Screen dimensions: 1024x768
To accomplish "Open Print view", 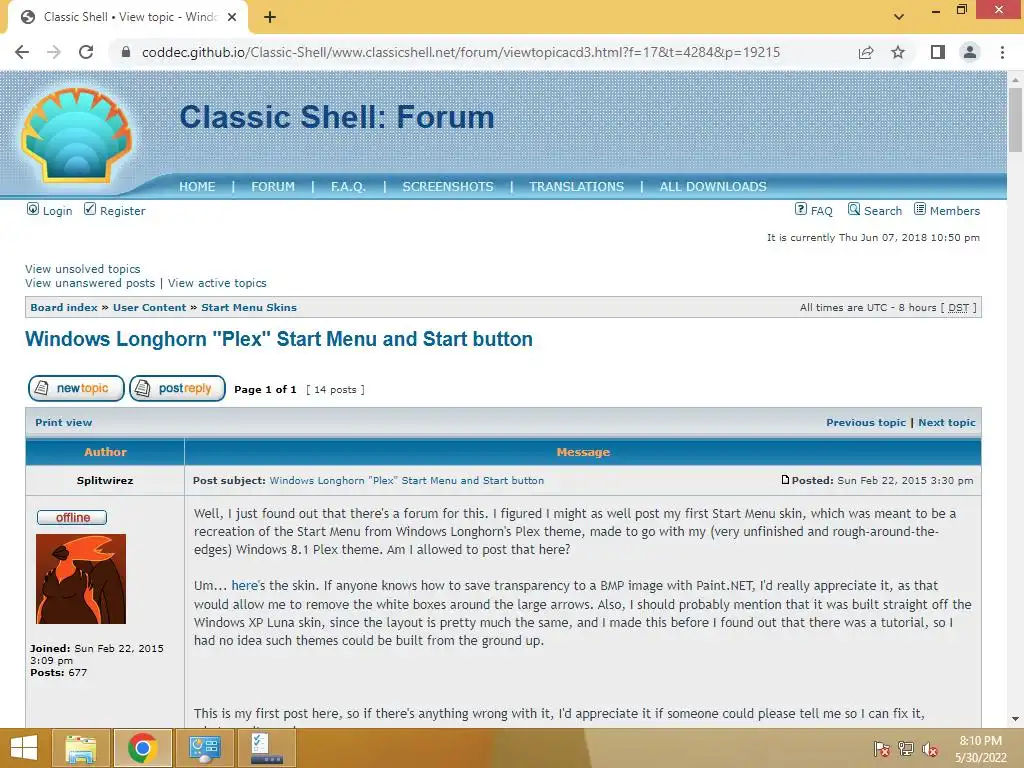I will point(63,423).
